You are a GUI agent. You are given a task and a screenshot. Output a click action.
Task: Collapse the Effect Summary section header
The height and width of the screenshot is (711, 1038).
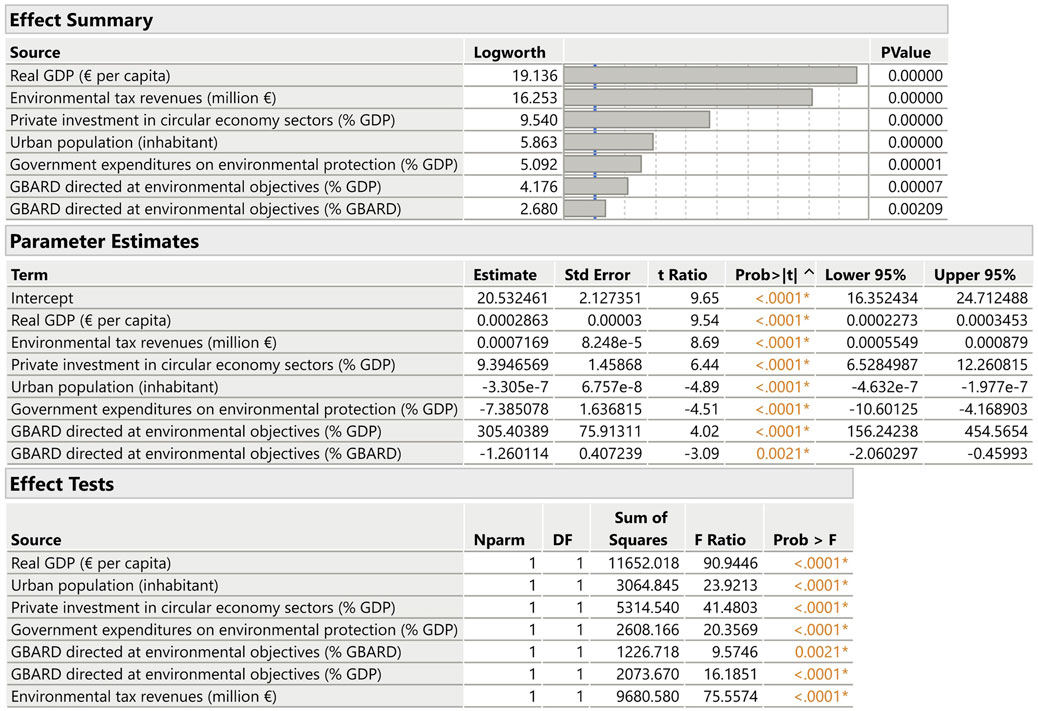coord(477,20)
